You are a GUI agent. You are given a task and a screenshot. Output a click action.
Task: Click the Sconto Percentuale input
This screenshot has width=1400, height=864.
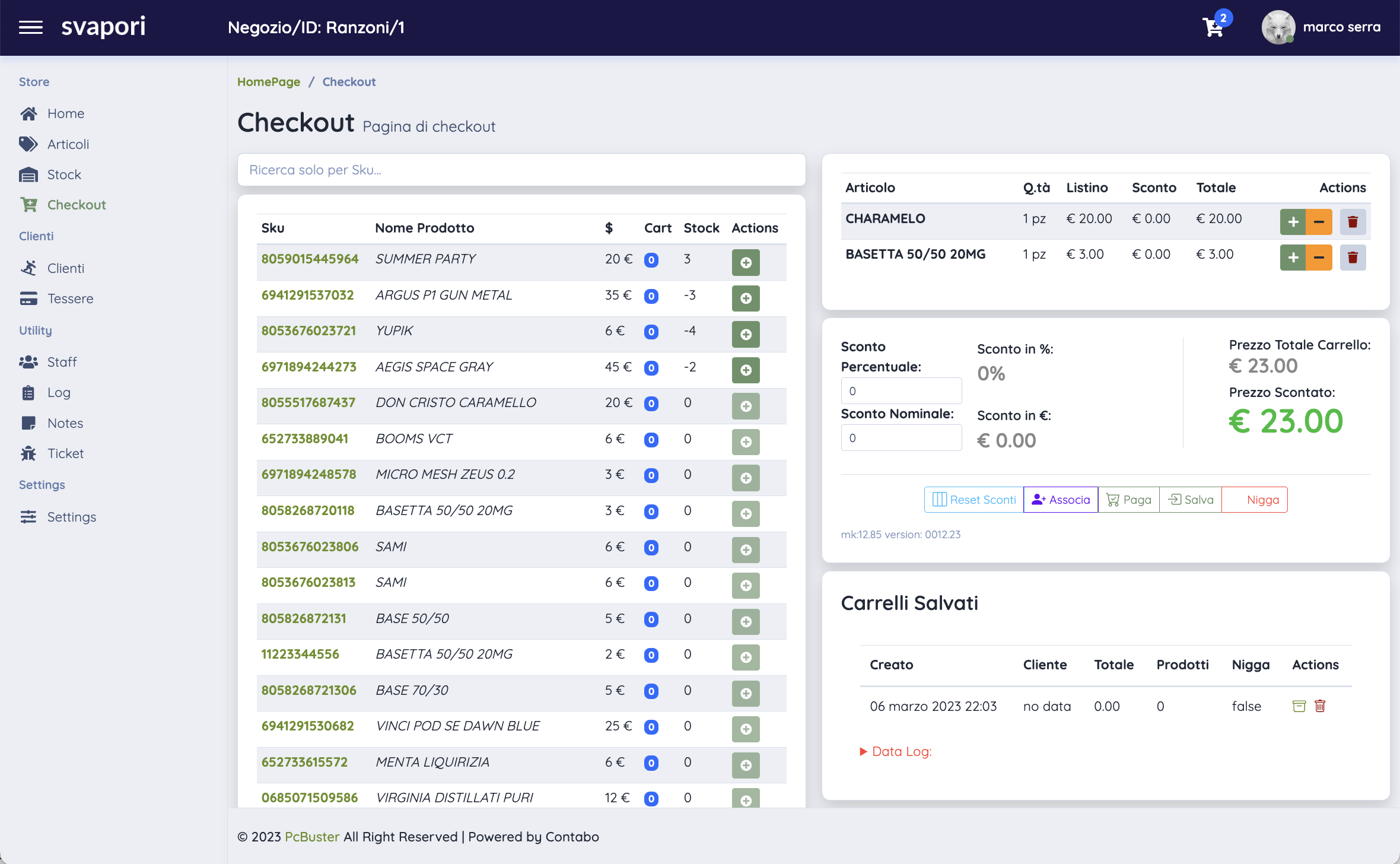[x=901, y=391]
